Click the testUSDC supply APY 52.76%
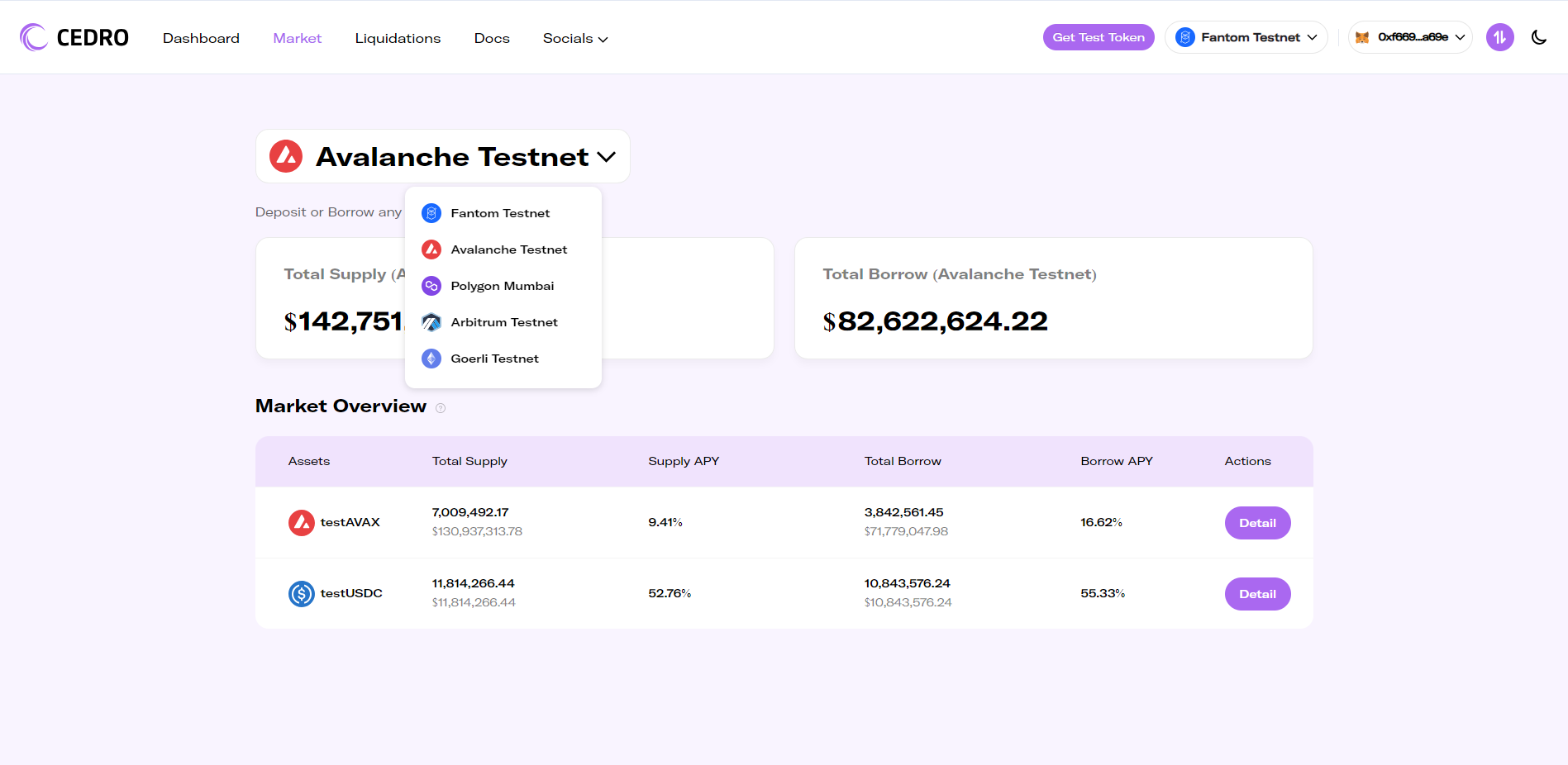 tap(670, 593)
